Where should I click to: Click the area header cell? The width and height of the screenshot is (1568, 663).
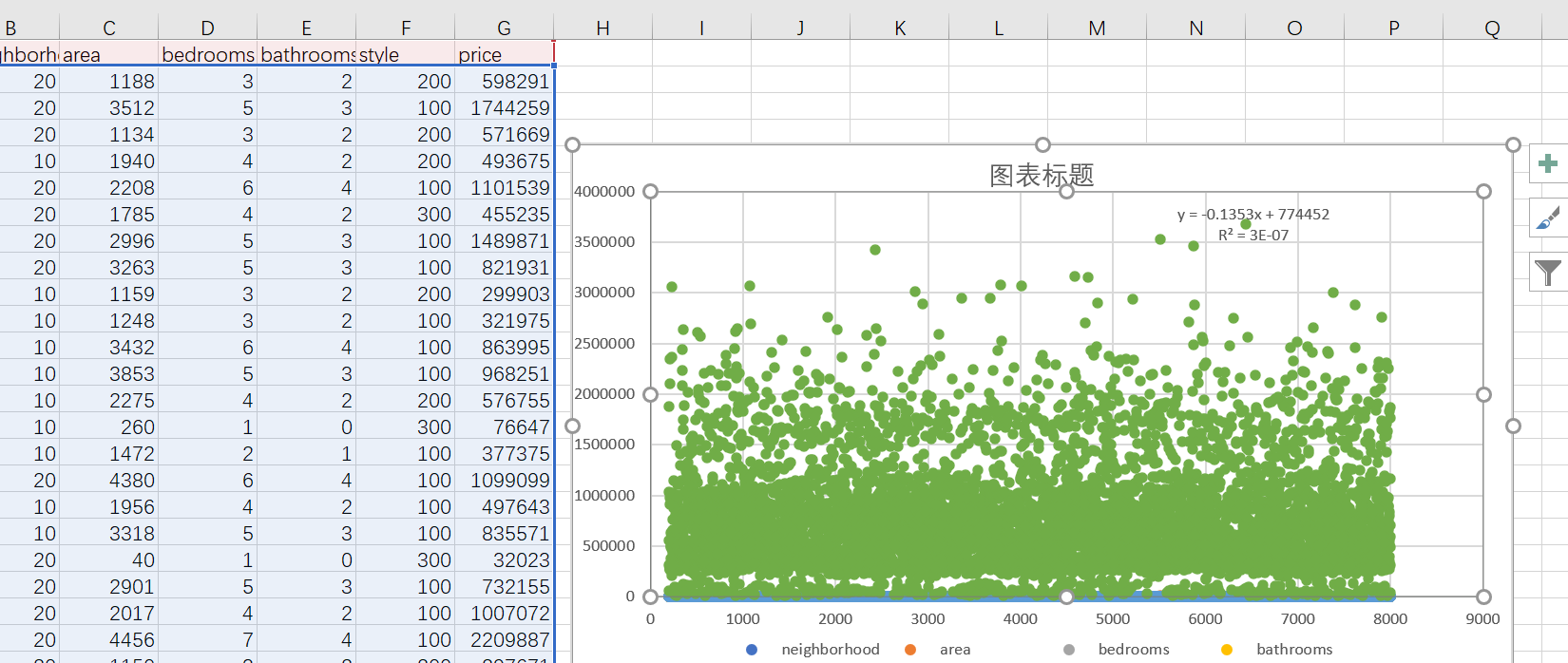point(108,54)
